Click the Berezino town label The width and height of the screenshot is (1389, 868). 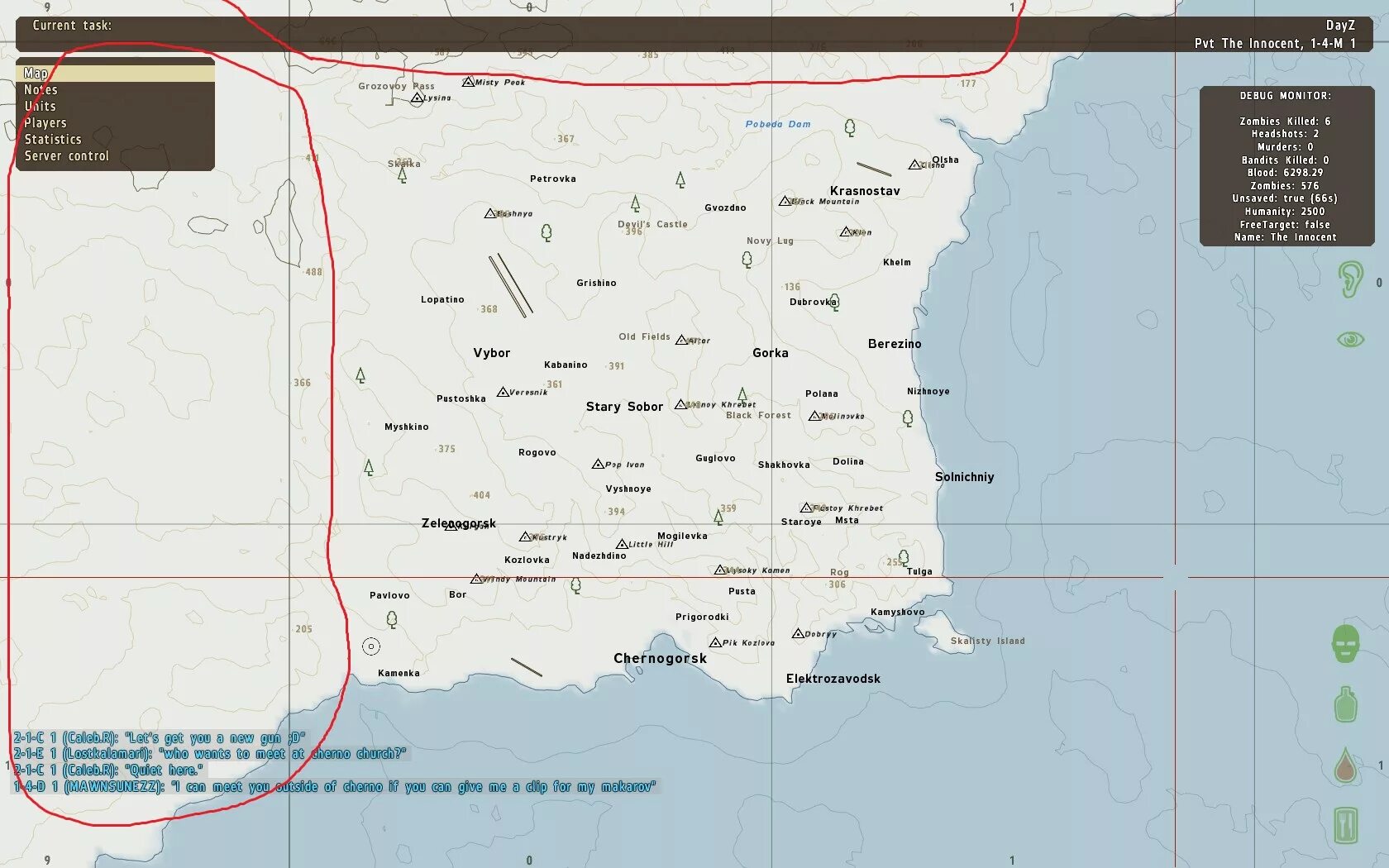(895, 344)
